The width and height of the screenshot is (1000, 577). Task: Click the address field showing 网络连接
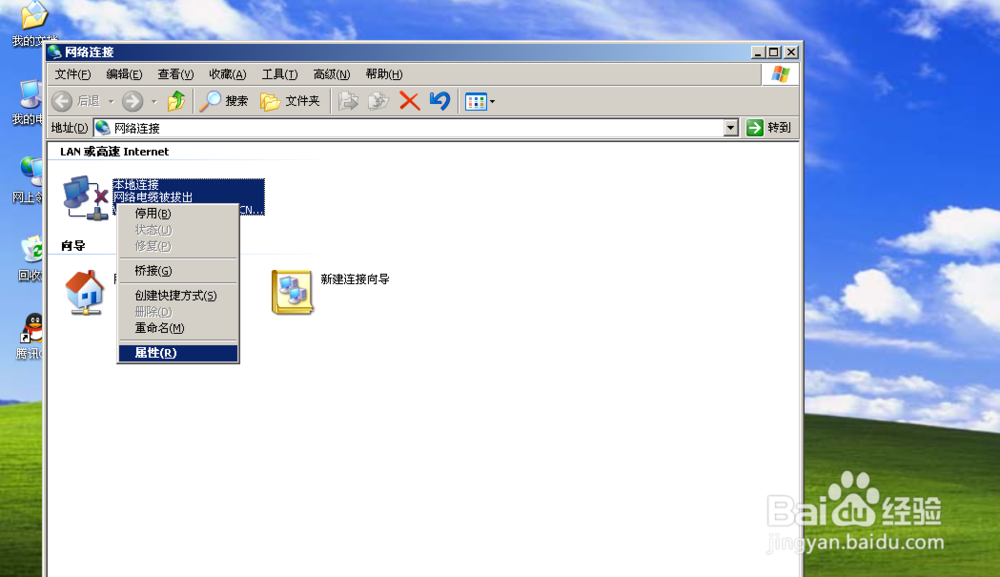pos(408,128)
